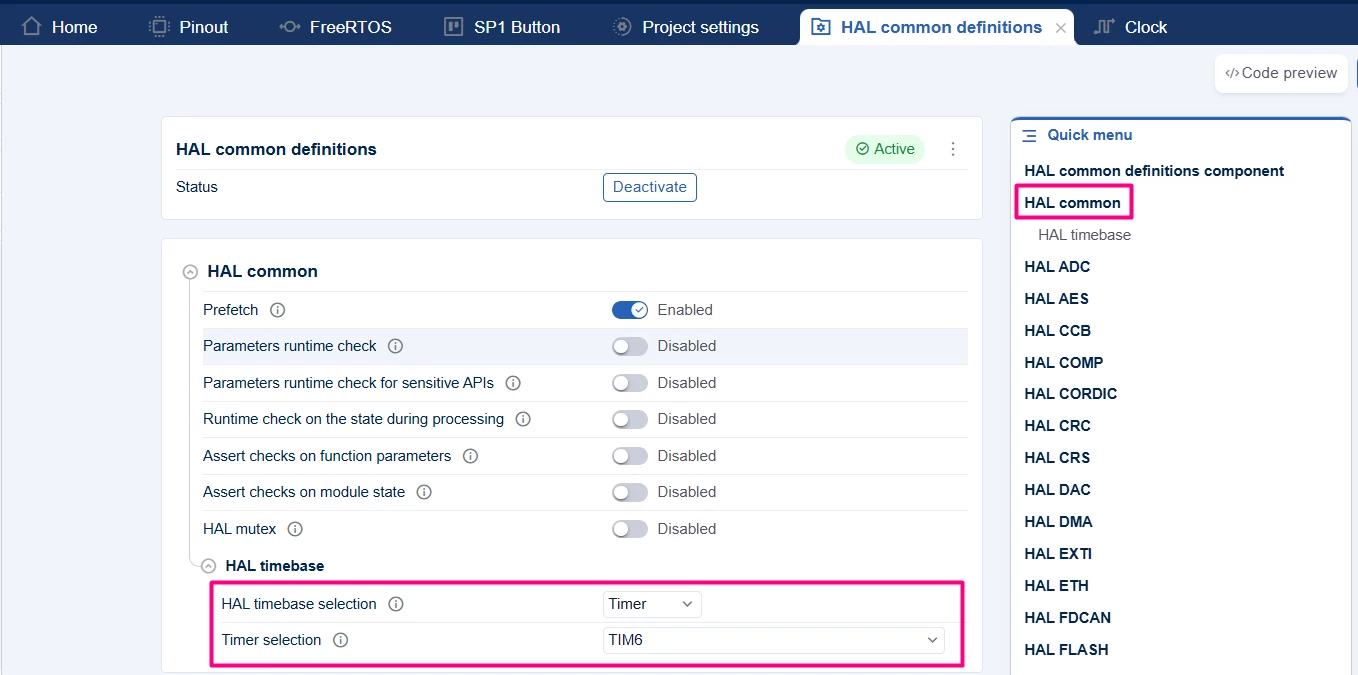The image size is (1358, 675).
Task: Disable the Prefetch toggle
Action: click(630, 310)
